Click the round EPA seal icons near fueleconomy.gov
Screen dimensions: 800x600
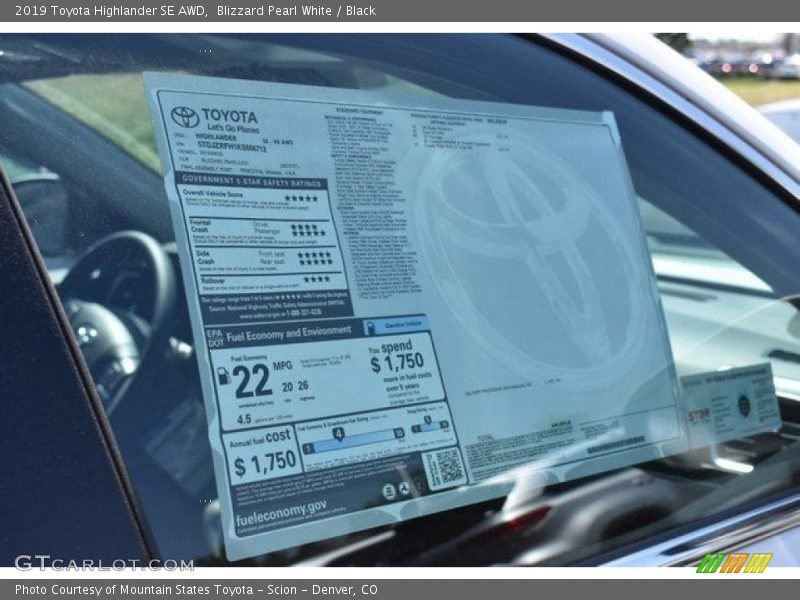click(x=397, y=490)
